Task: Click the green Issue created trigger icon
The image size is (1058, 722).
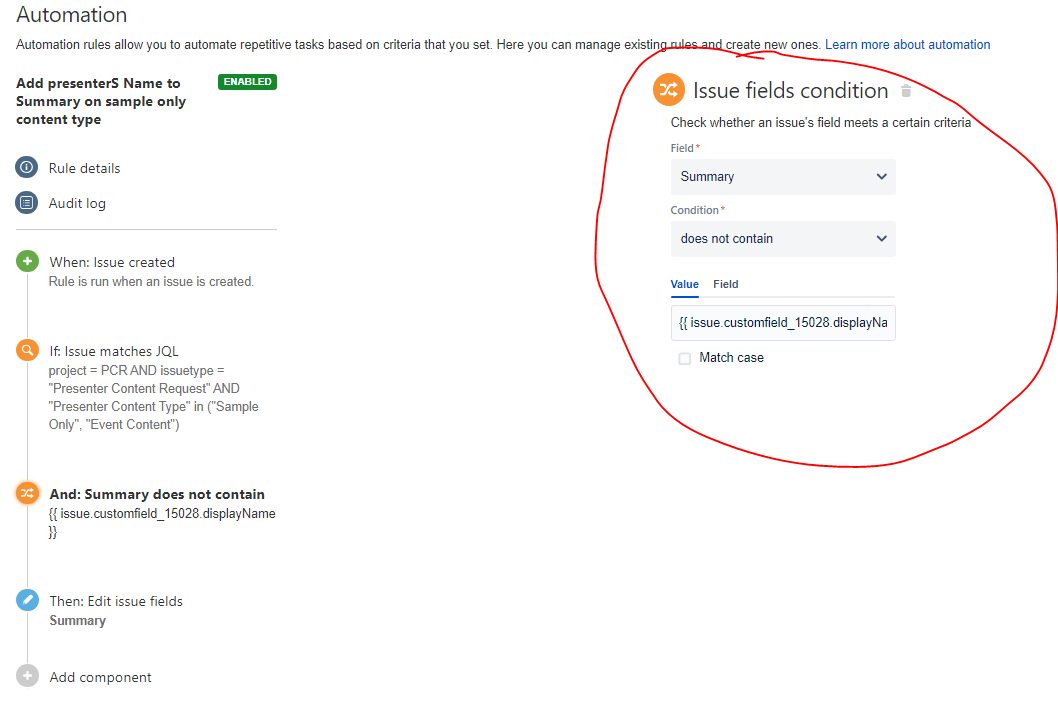Action: pos(27,261)
